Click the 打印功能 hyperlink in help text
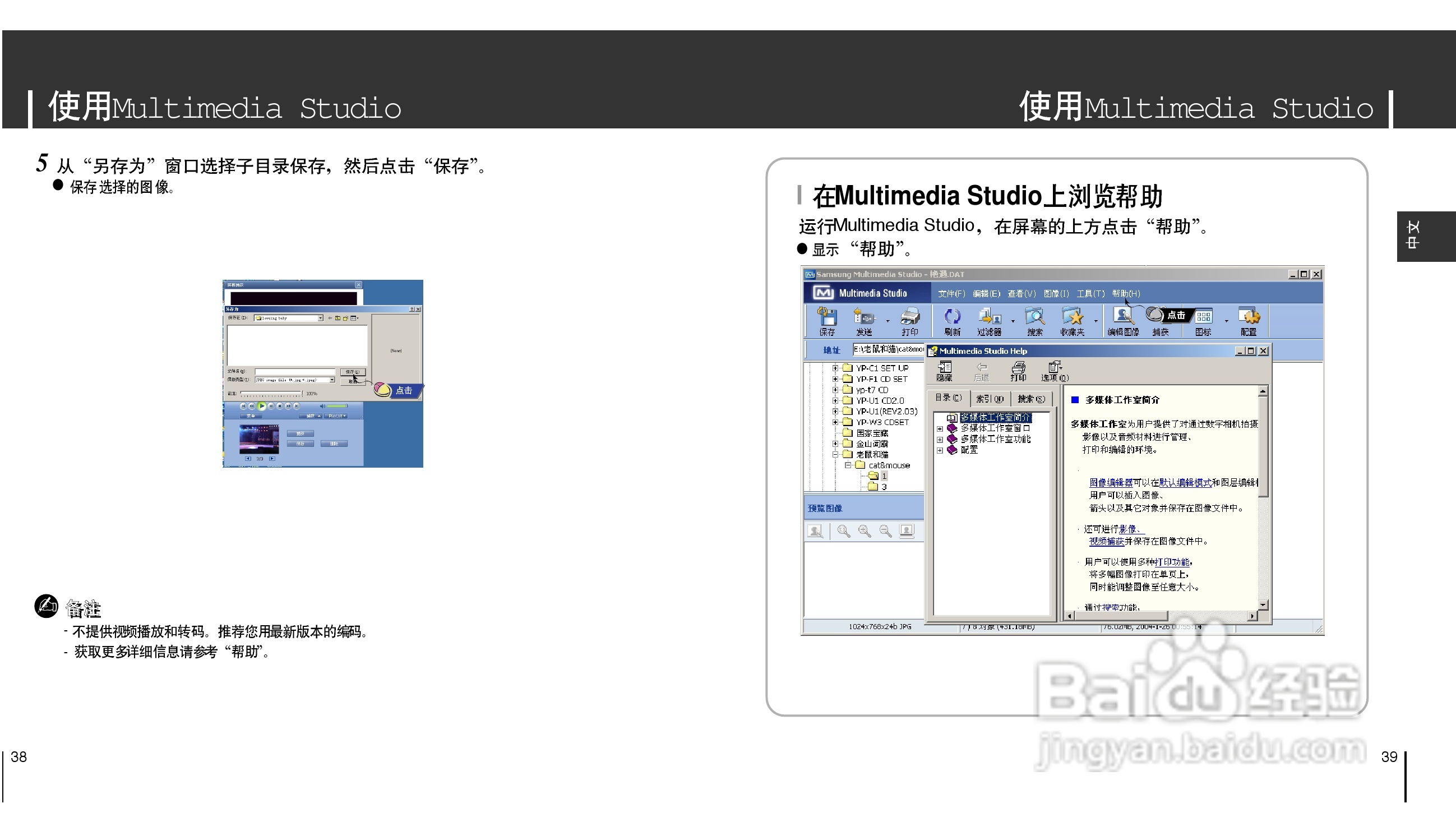 [1172, 562]
